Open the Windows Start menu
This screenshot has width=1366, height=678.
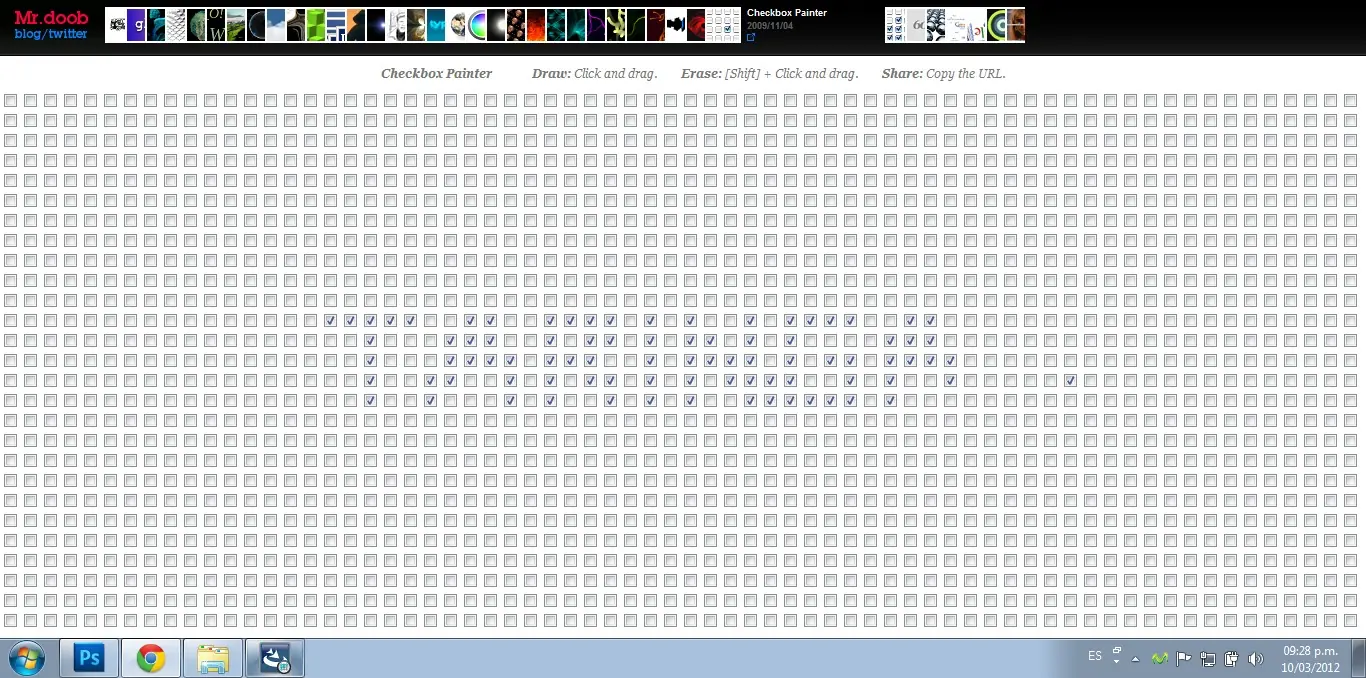pyautogui.click(x=27, y=658)
